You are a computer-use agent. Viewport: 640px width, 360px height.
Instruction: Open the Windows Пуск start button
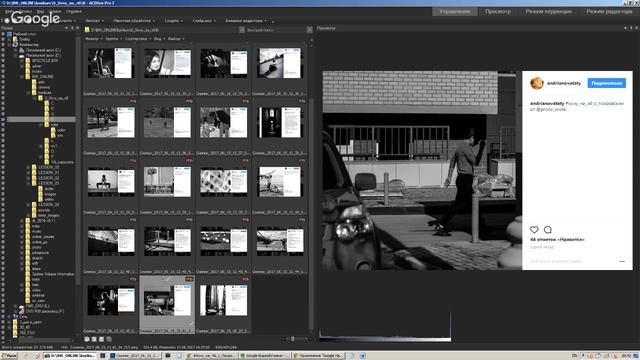click(9, 356)
